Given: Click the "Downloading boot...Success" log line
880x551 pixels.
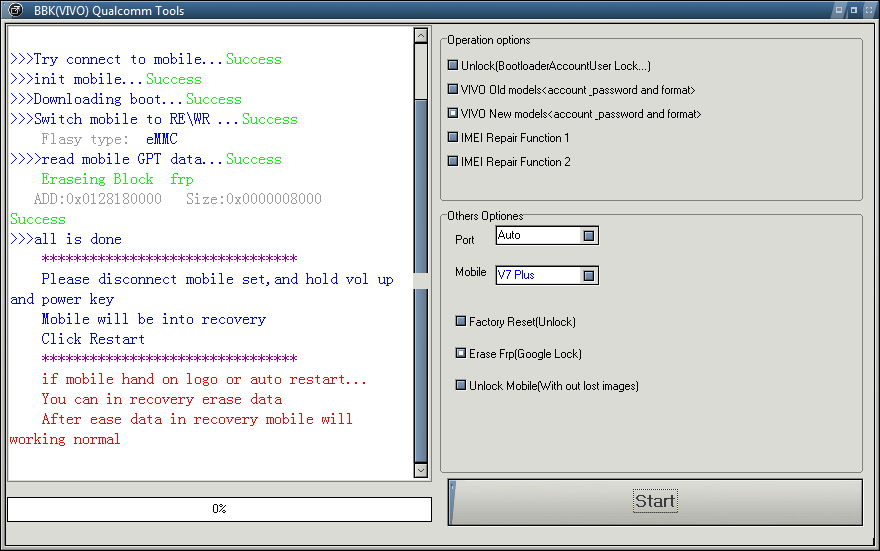Looking at the screenshot, I should [126, 99].
